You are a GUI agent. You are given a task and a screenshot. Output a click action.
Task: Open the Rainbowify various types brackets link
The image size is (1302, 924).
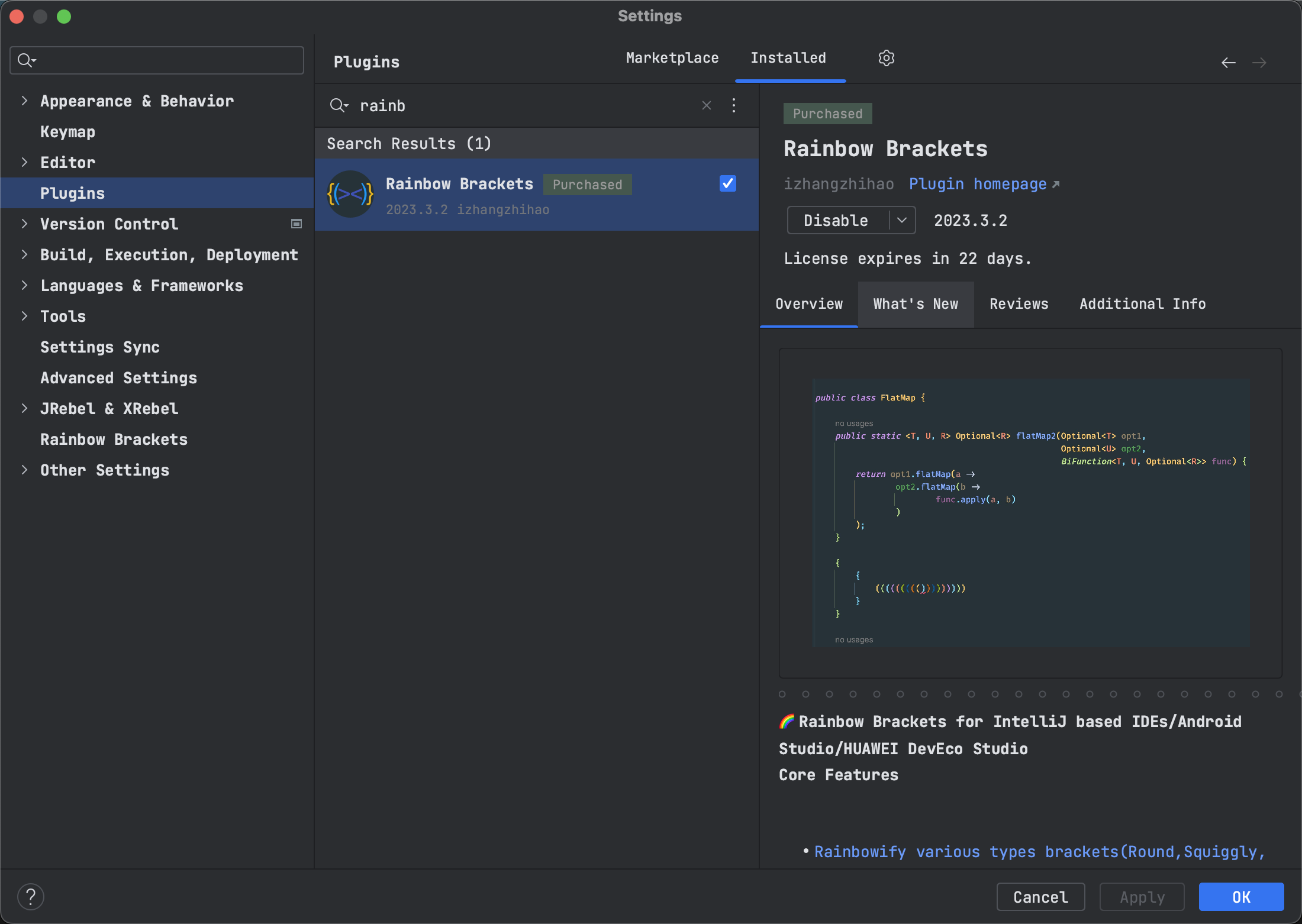(x=1039, y=852)
